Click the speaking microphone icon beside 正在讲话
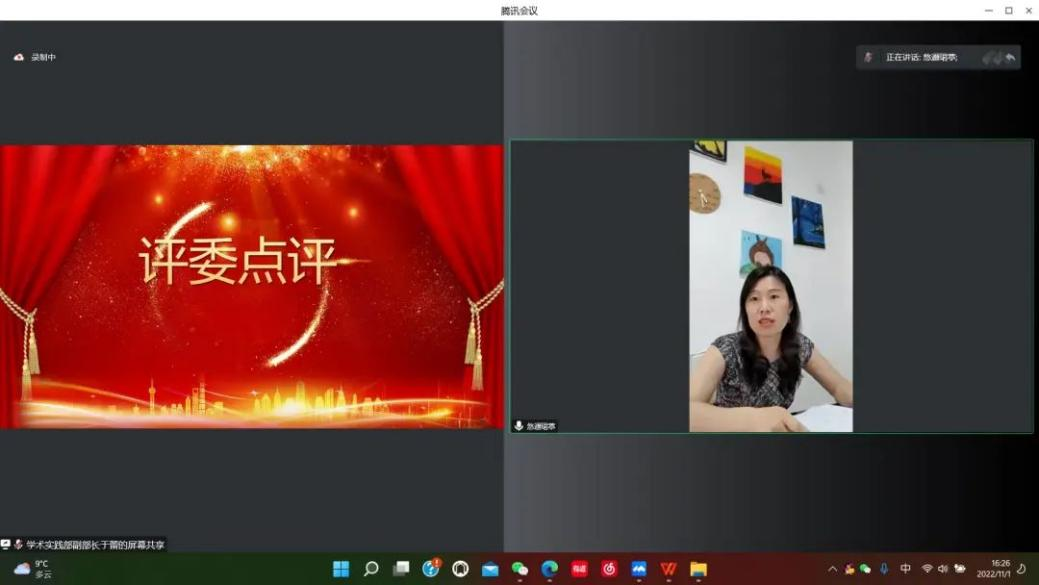1039x585 pixels. 866,57
